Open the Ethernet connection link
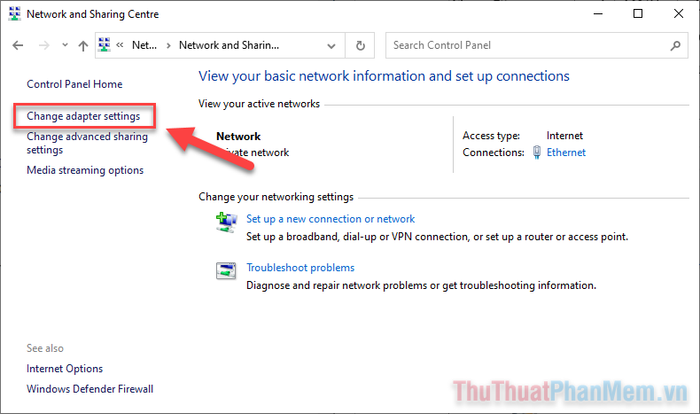Image resolution: width=700 pixels, height=414 pixels. click(566, 152)
